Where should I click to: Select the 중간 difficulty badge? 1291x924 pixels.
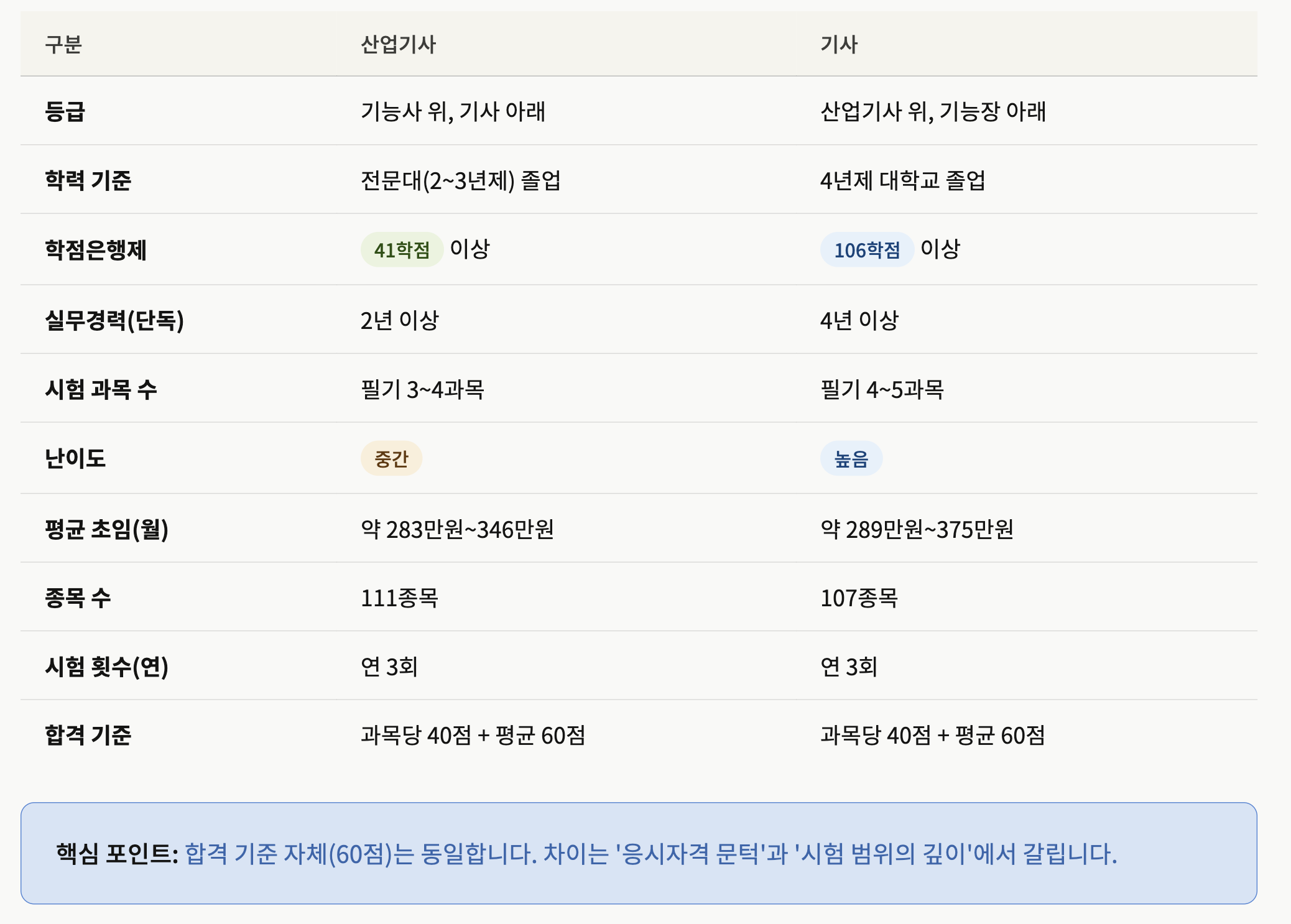click(391, 458)
